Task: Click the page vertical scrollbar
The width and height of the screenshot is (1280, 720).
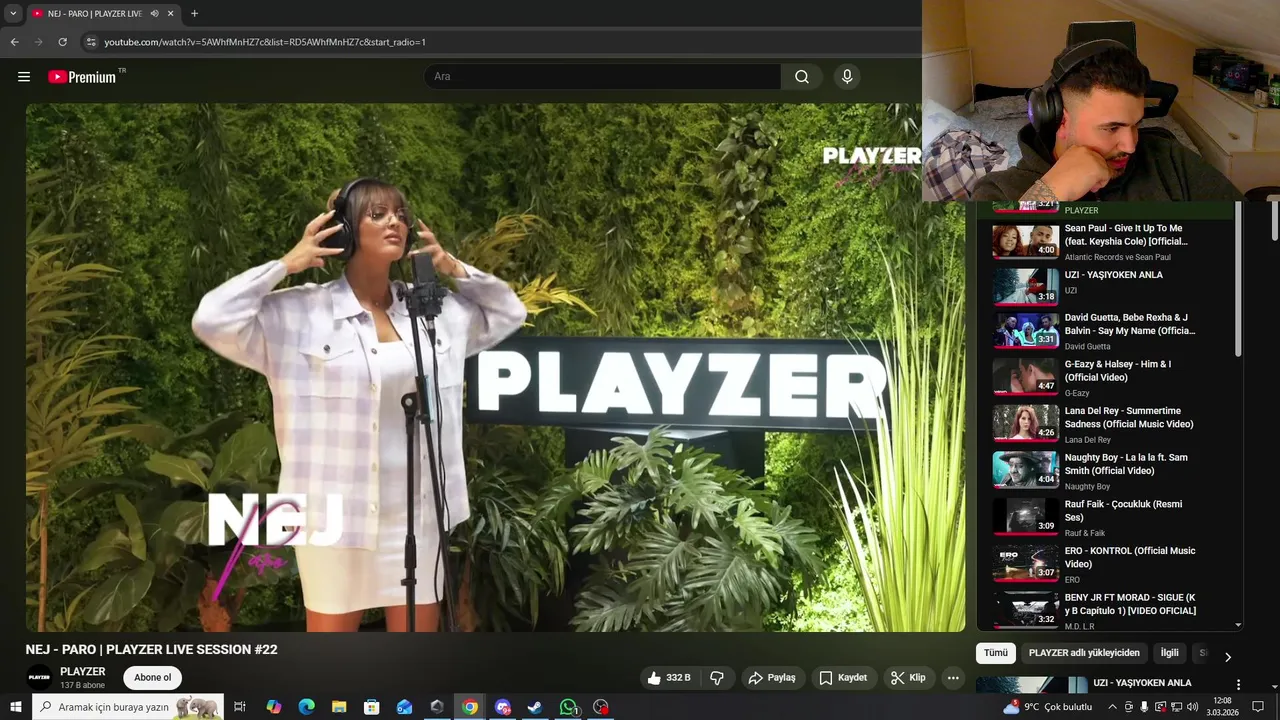Action: click(1274, 221)
